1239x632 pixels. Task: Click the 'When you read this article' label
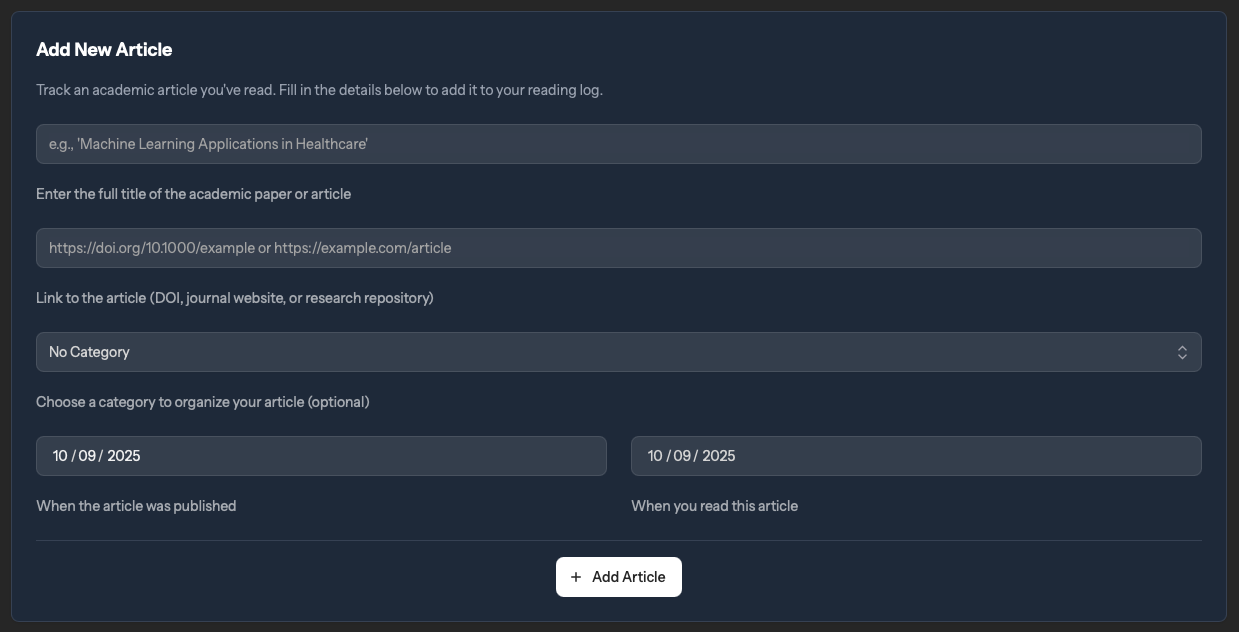(715, 505)
